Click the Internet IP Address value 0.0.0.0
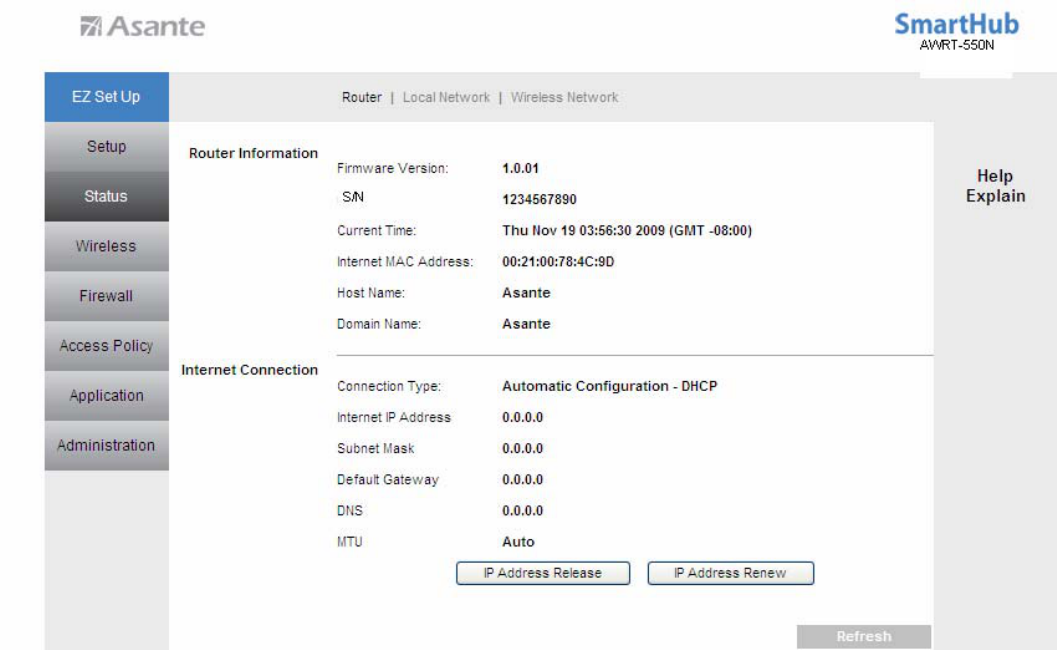 (x=522, y=417)
